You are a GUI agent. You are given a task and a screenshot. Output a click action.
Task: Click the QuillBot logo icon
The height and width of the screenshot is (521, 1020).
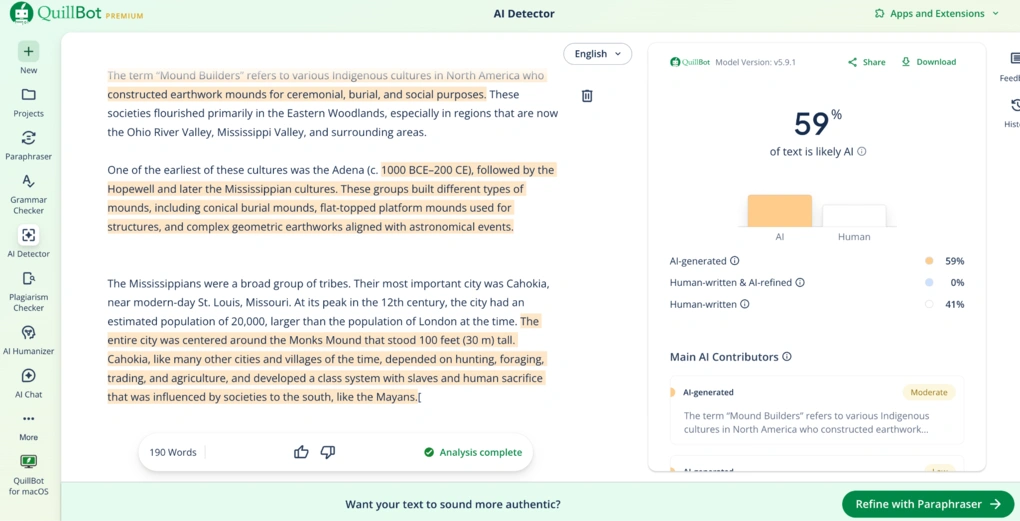tap(21, 13)
